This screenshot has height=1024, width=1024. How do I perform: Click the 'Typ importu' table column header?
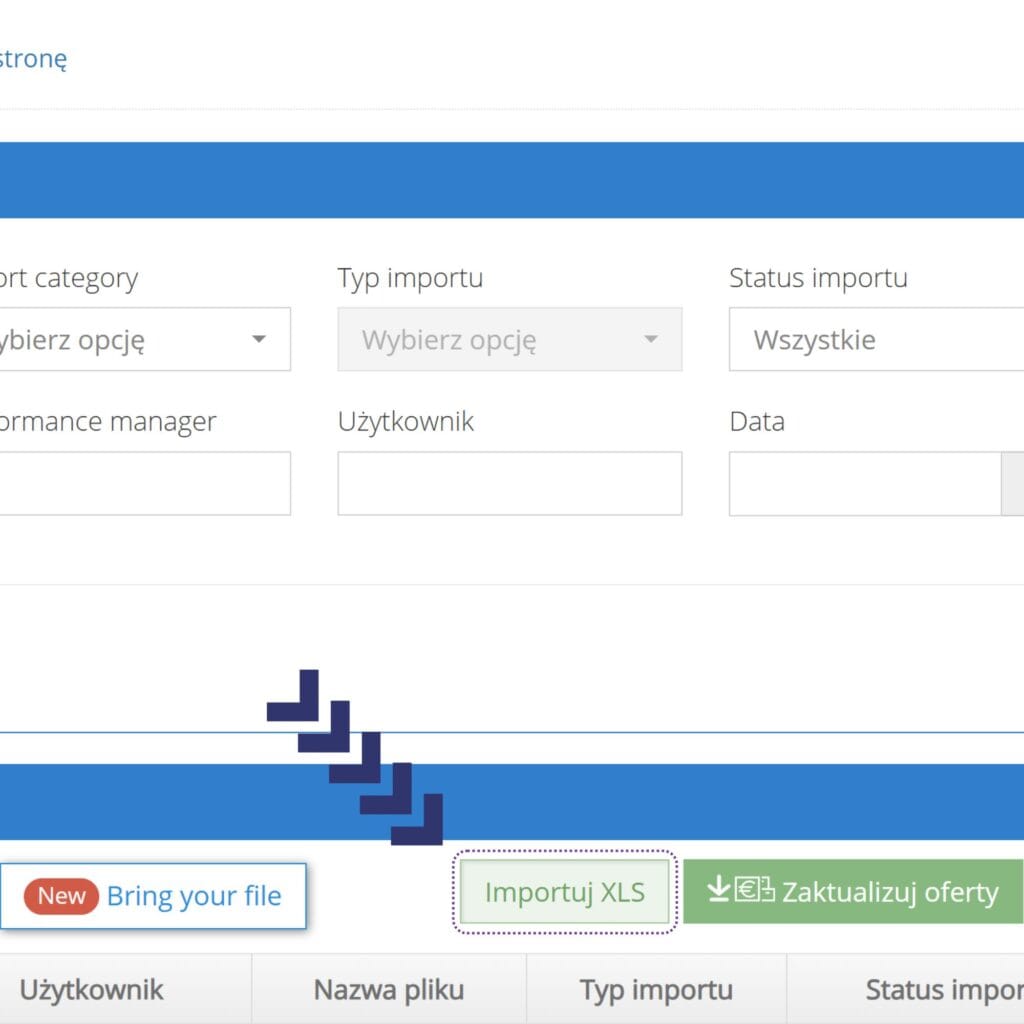point(656,989)
